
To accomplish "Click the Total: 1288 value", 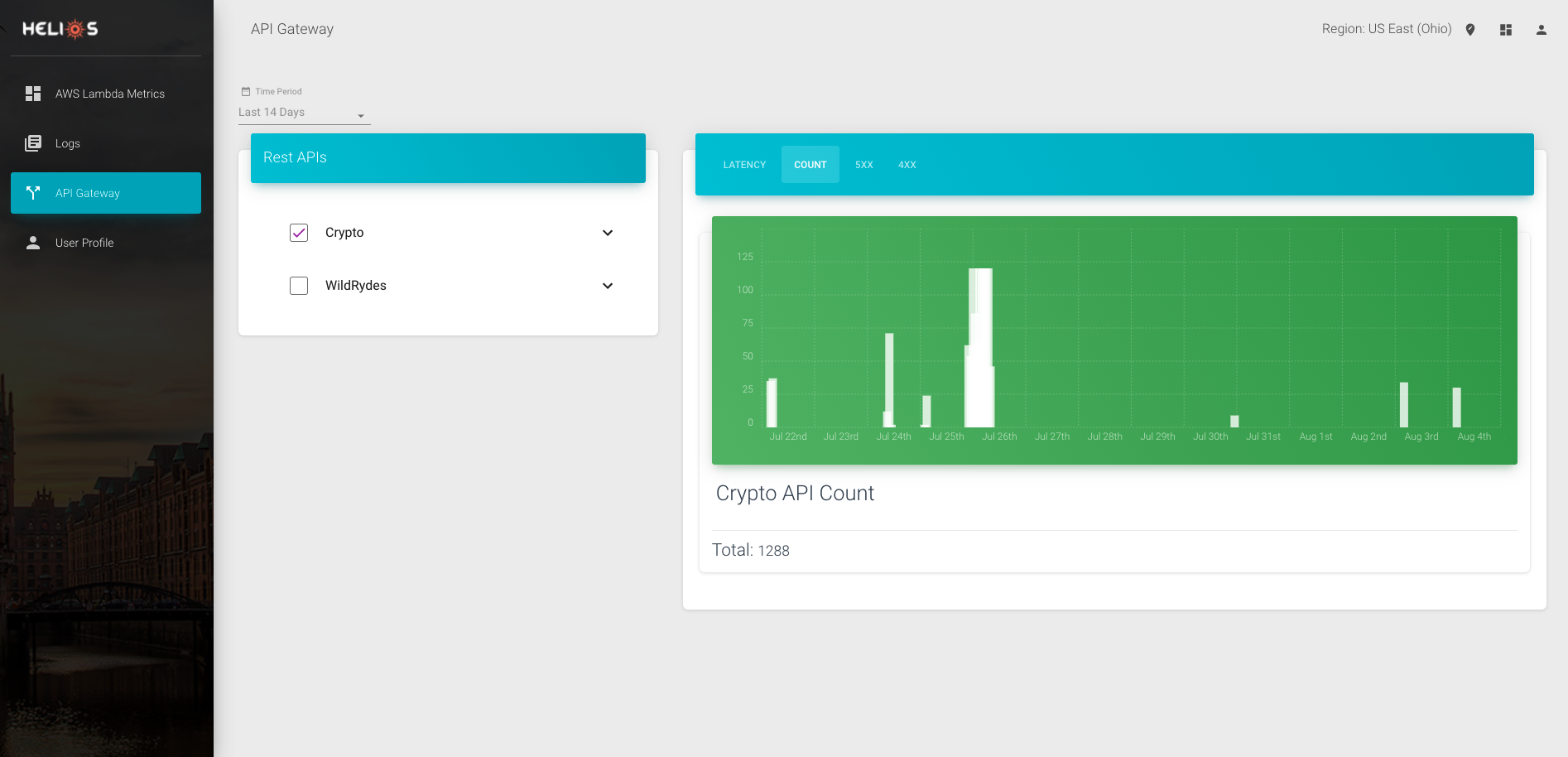I will [751, 551].
